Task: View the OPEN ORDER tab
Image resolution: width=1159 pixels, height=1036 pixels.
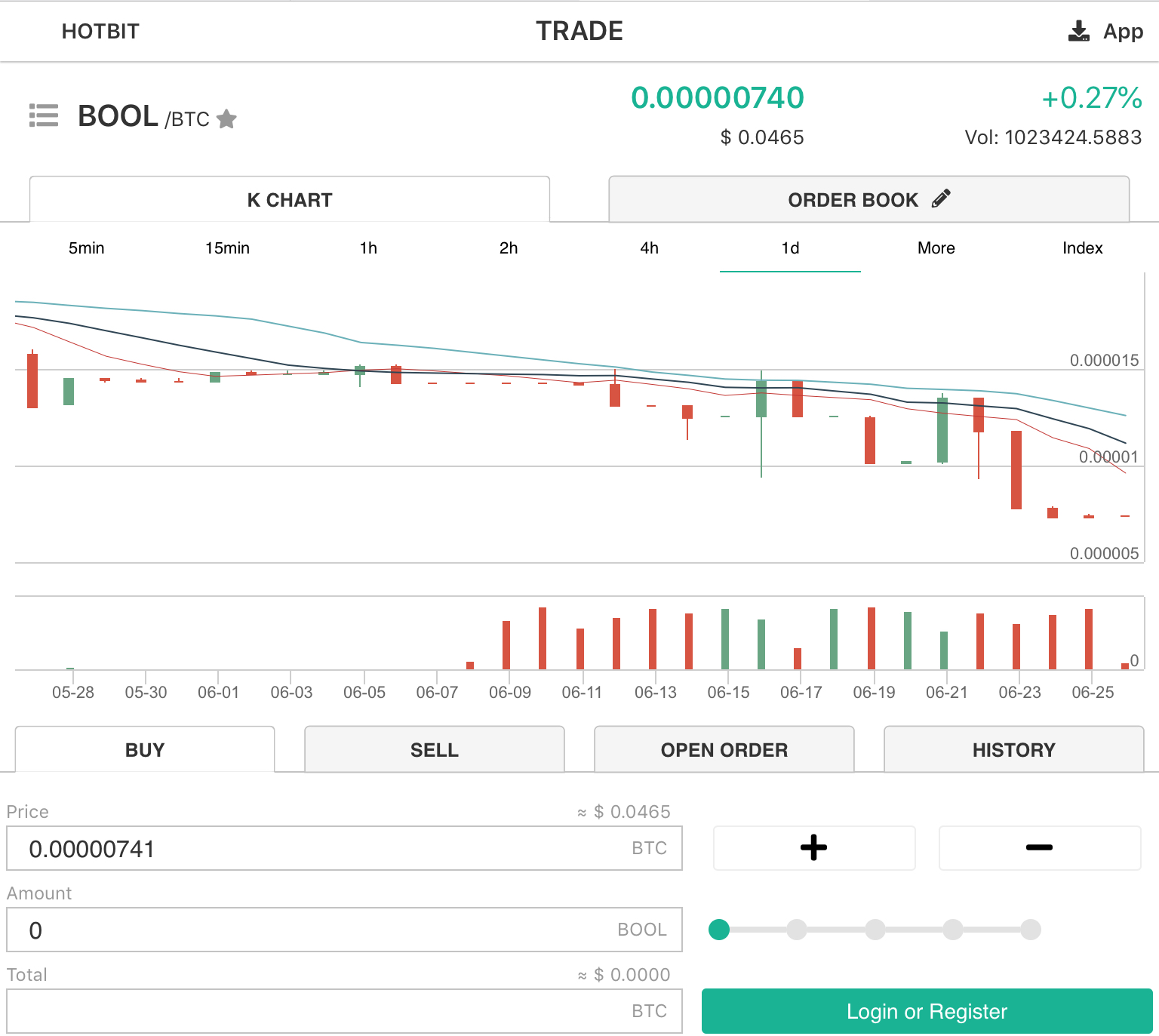Action: point(724,749)
